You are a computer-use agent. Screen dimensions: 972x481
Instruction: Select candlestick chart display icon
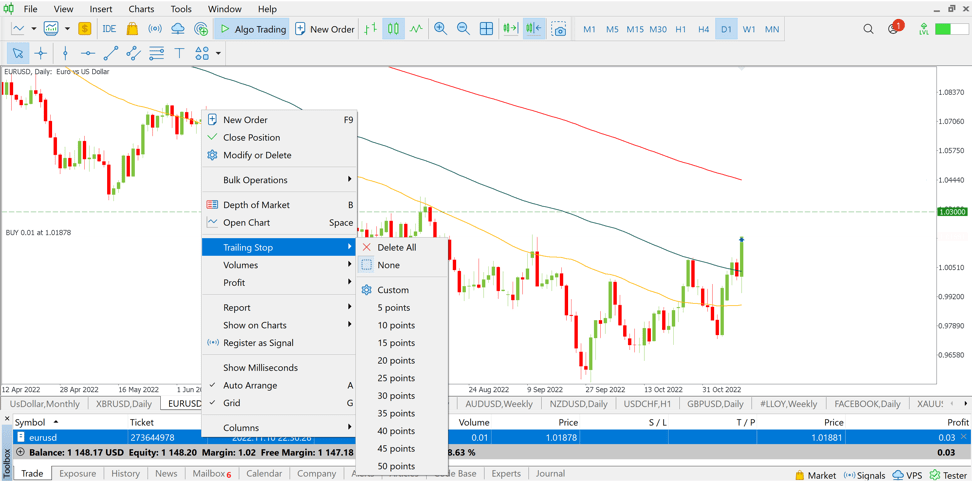(x=393, y=29)
